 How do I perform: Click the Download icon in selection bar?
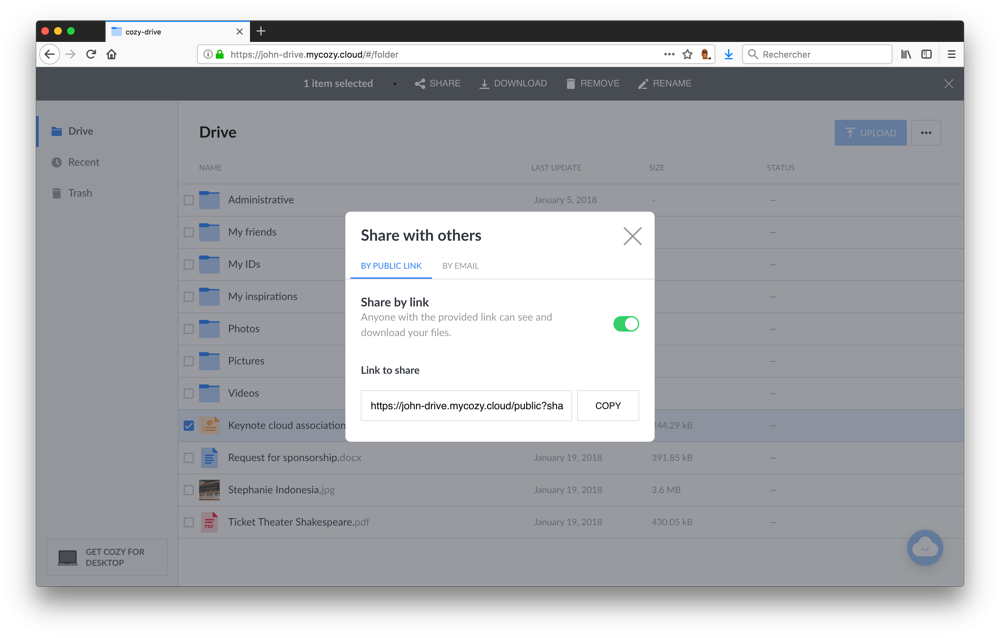point(484,84)
